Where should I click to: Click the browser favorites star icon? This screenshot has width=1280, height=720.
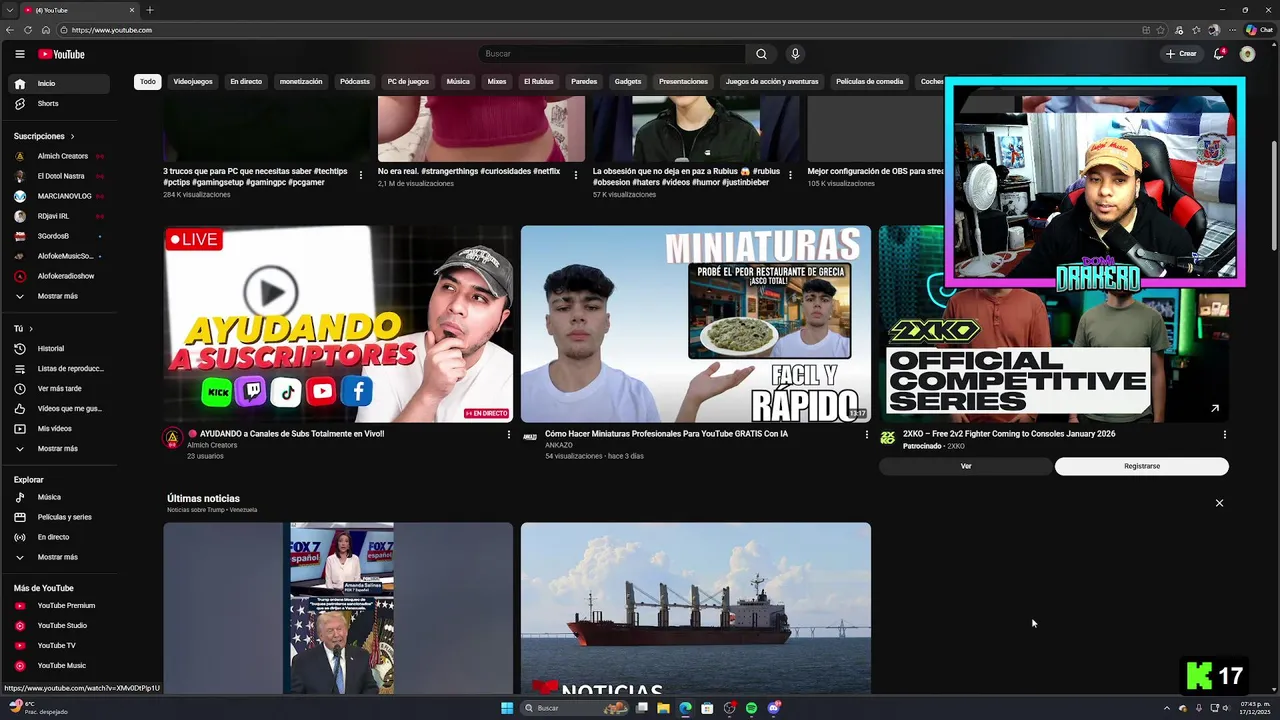[x=1161, y=30]
